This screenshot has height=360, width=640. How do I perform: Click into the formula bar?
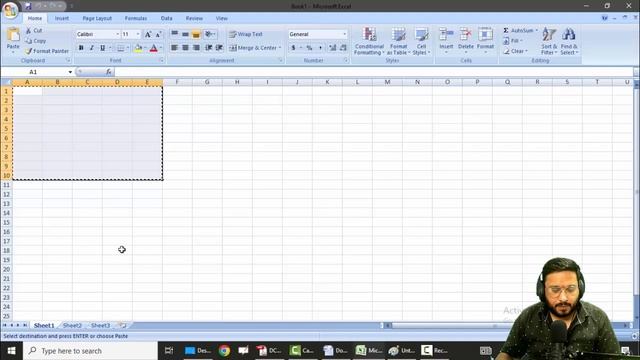[x=373, y=72]
